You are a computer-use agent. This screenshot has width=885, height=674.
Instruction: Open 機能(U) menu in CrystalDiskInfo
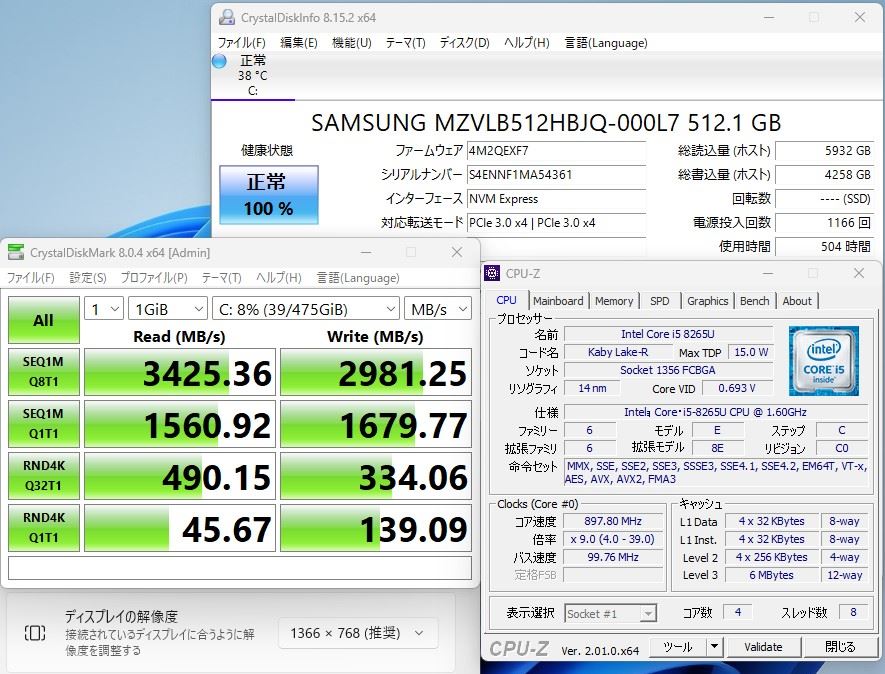point(352,43)
